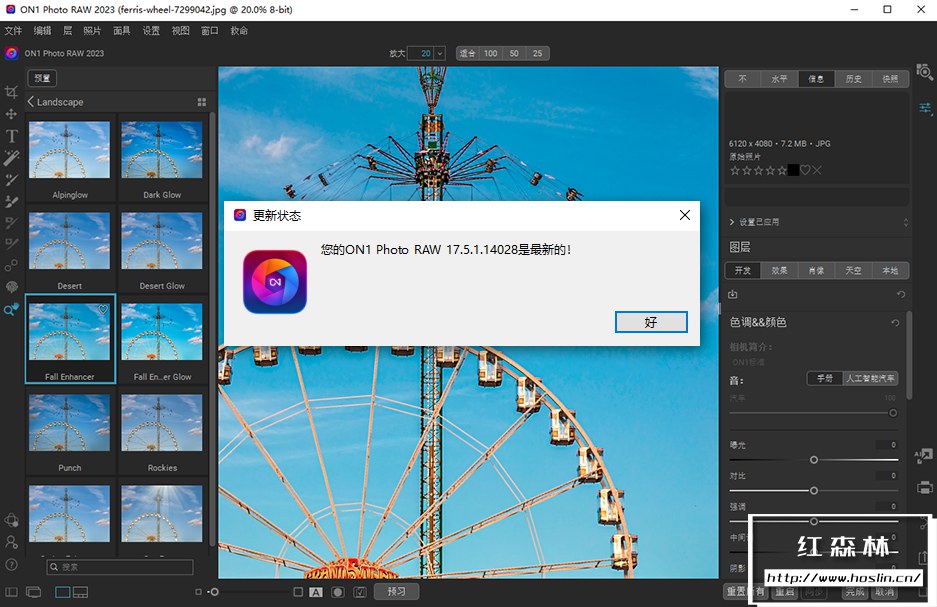The width and height of the screenshot is (937, 607).
Task: Mark photo rejected with X in info pane
Action: 817,171
